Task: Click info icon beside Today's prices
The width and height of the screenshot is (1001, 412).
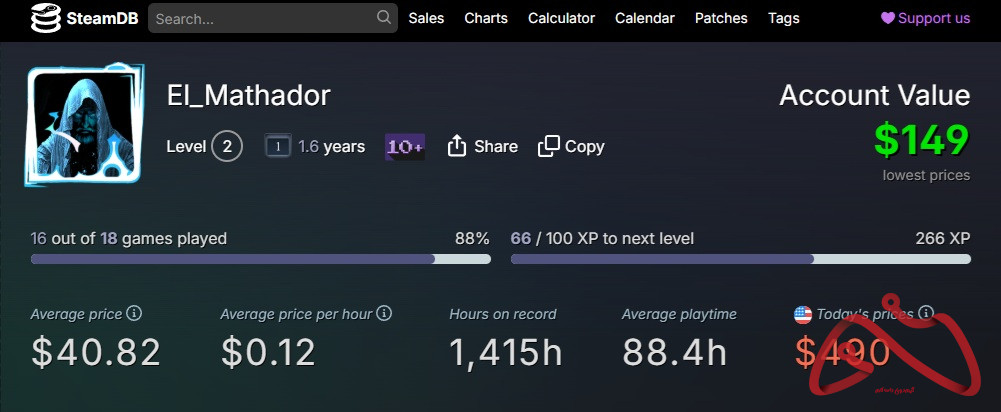Action: tap(926, 313)
